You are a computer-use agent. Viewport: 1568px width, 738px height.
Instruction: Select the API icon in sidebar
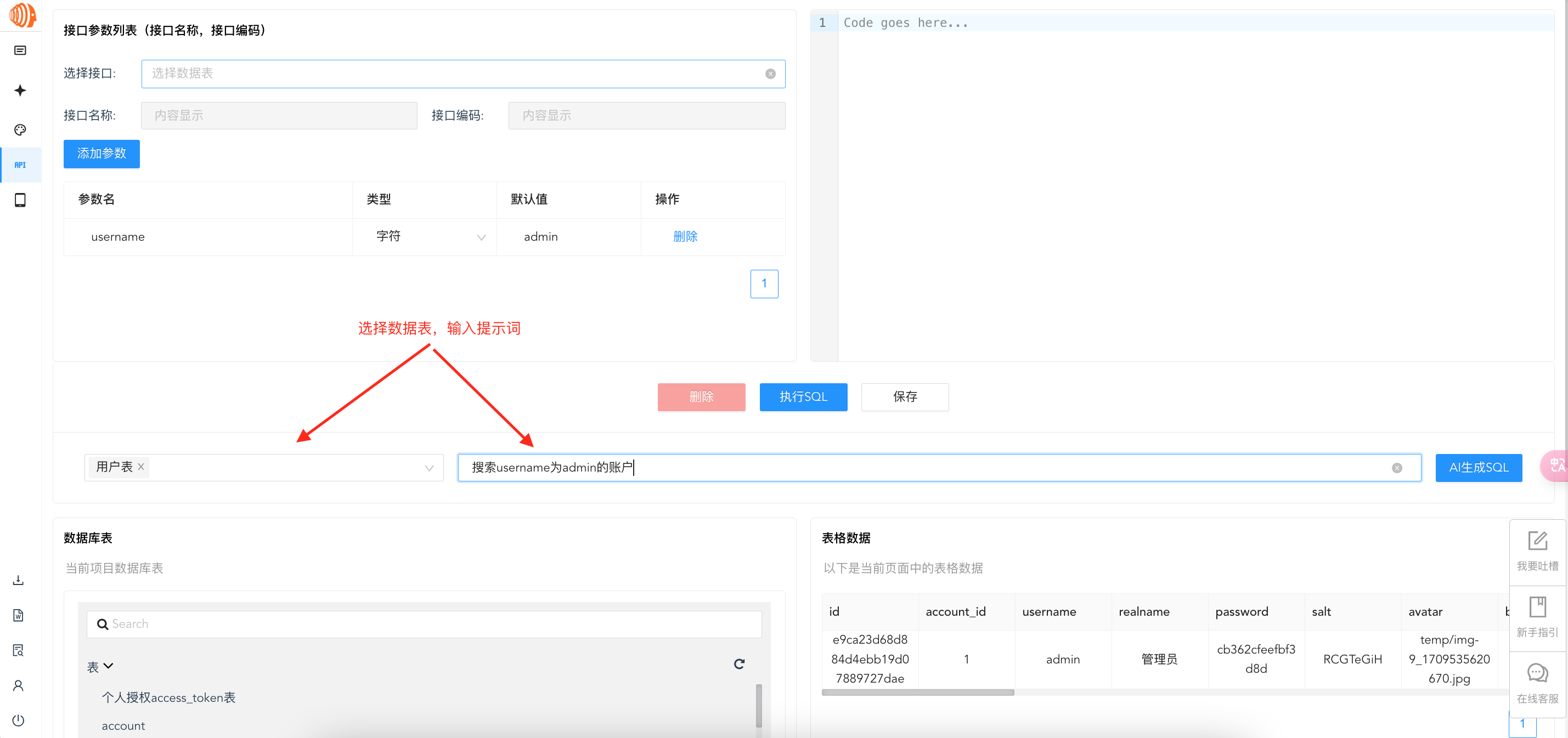20,165
